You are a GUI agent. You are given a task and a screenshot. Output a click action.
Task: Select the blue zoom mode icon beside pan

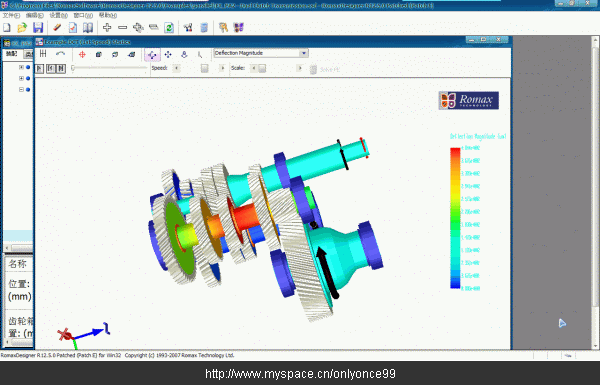pyautogui.click(x=184, y=54)
